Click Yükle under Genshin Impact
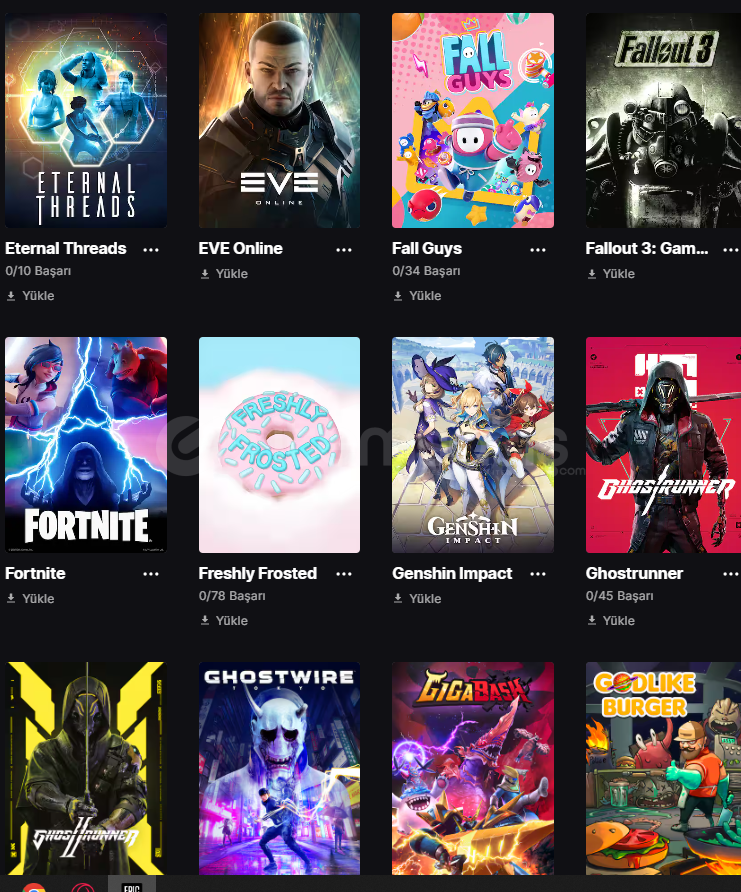This screenshot has height=892, width=741. (417, 598)
